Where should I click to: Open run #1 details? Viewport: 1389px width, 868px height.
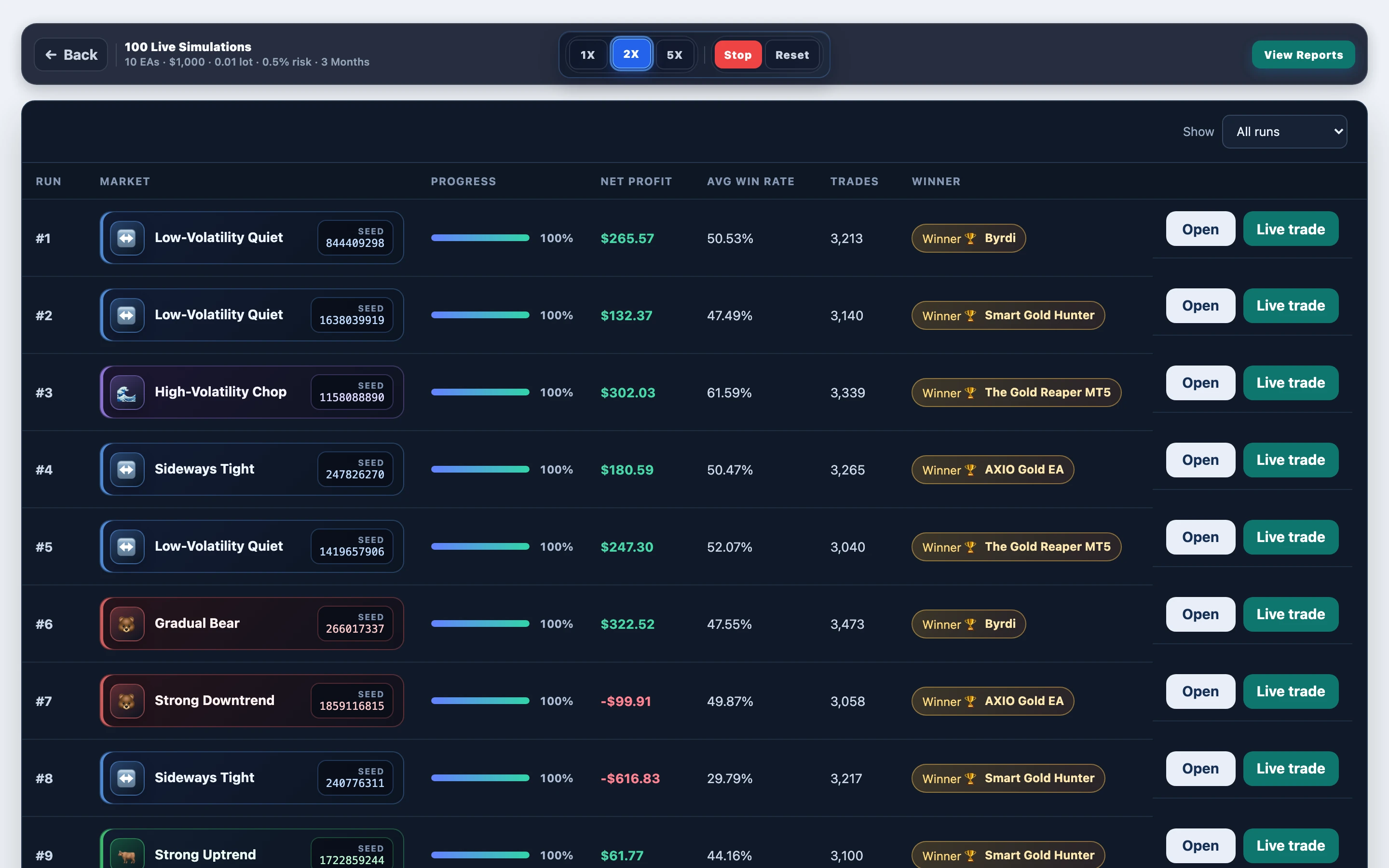coord(1201,229)
